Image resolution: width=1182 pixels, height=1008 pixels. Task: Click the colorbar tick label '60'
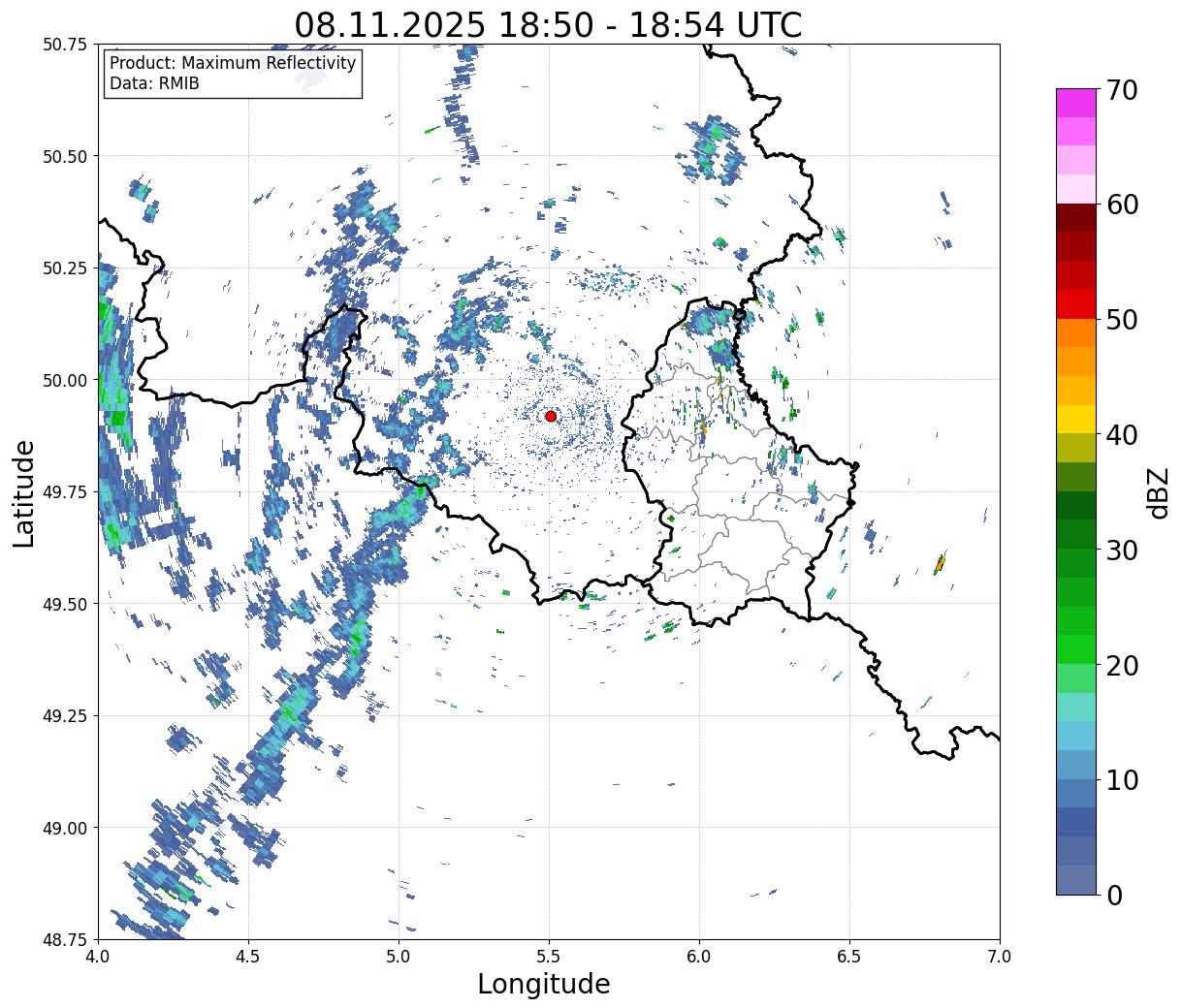tap(1122, 205)
